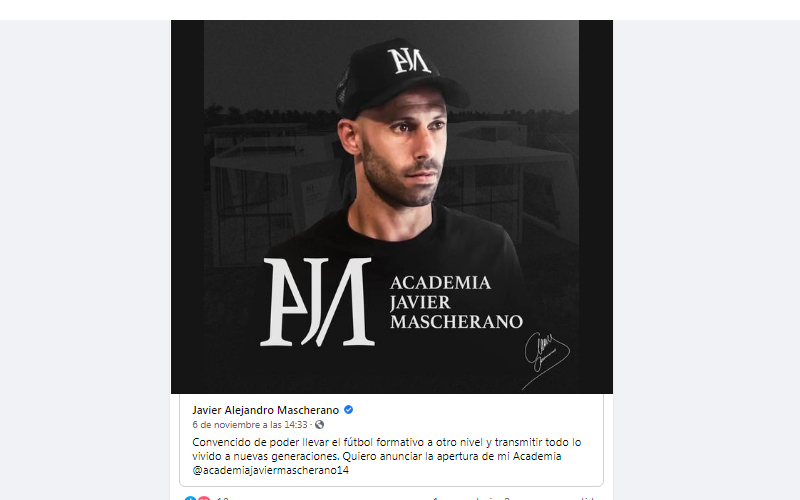The width and height of the screenshot is (800, 500).
Task: Click the public globe privacy icon
Action: (319, 424)
